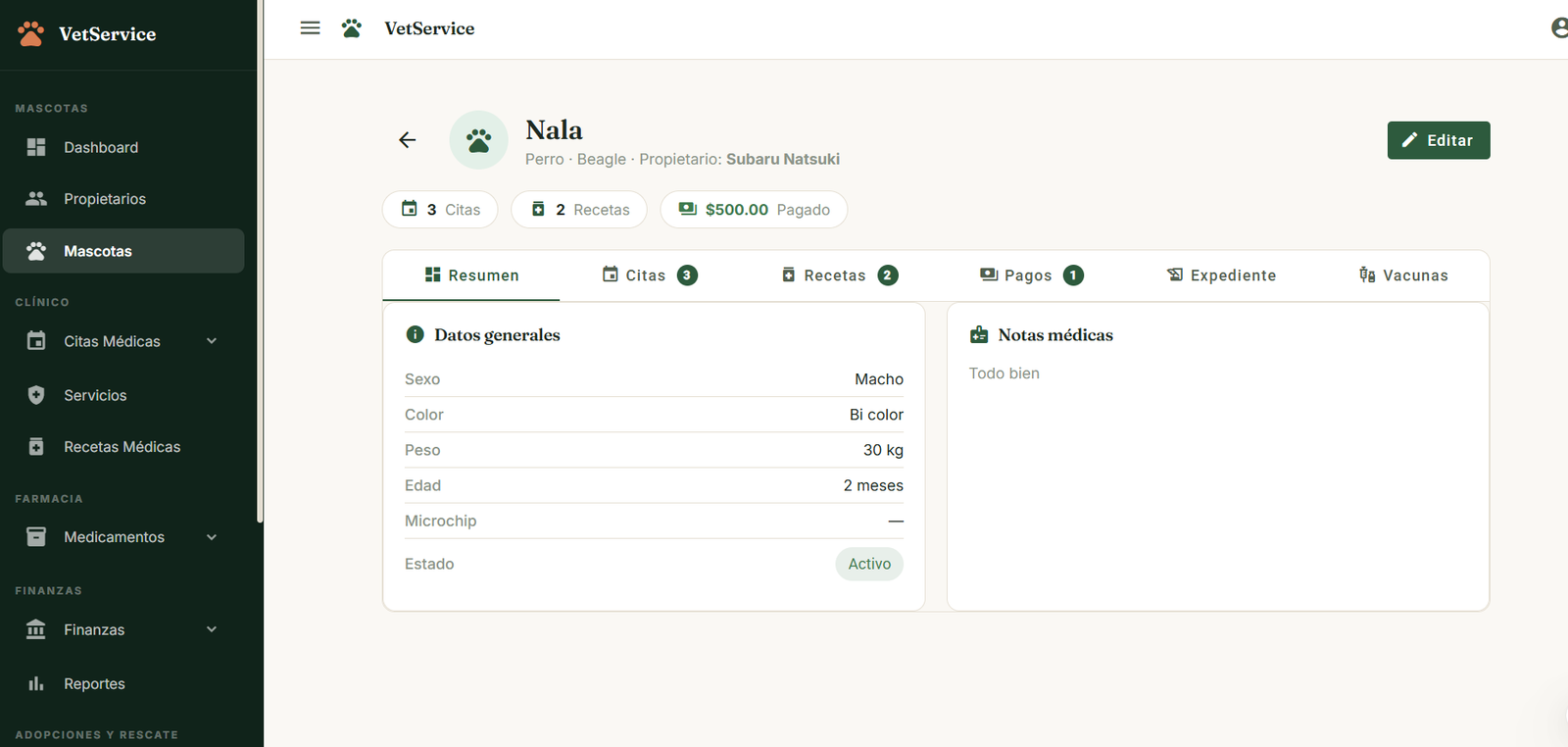
Task: Open the user account icon at top right
Action: (x=1559, y=28)
